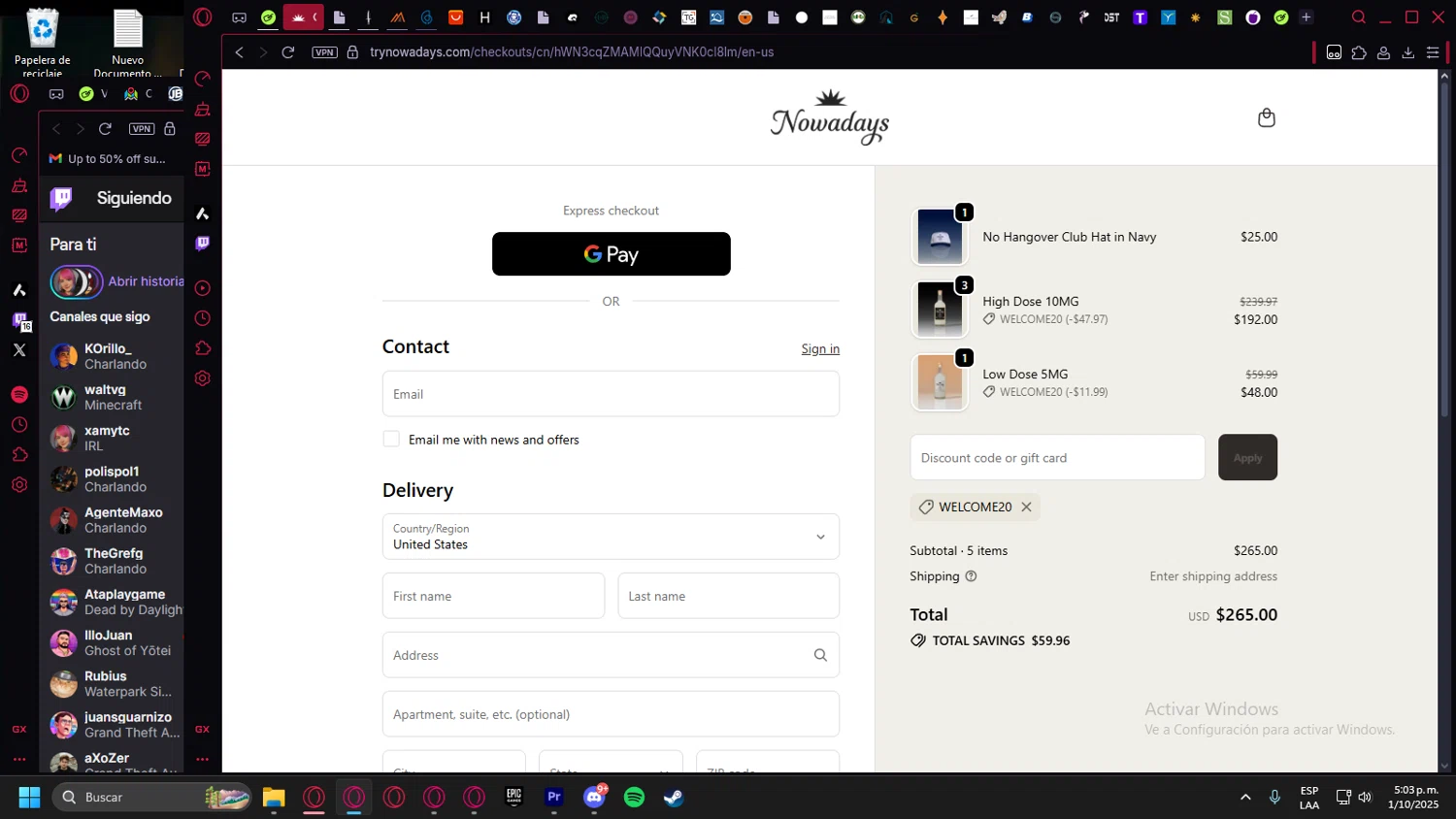
Task: Open Premiere Pro from the taskbar
Action: (x=554, y=798)
